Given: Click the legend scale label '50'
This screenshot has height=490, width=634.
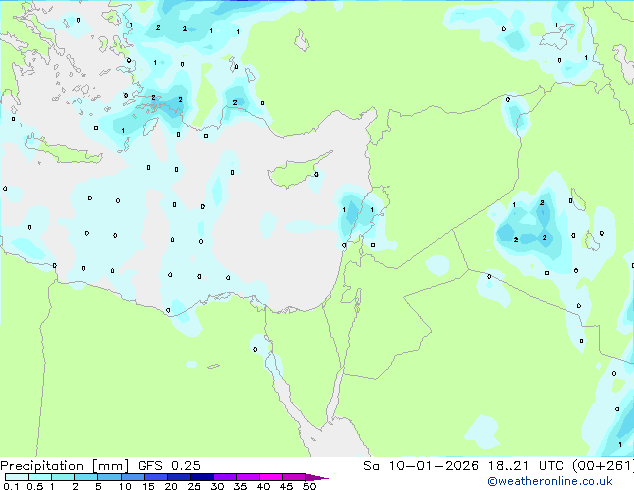Looking at the screenshot, I should [x=309, y=486].
